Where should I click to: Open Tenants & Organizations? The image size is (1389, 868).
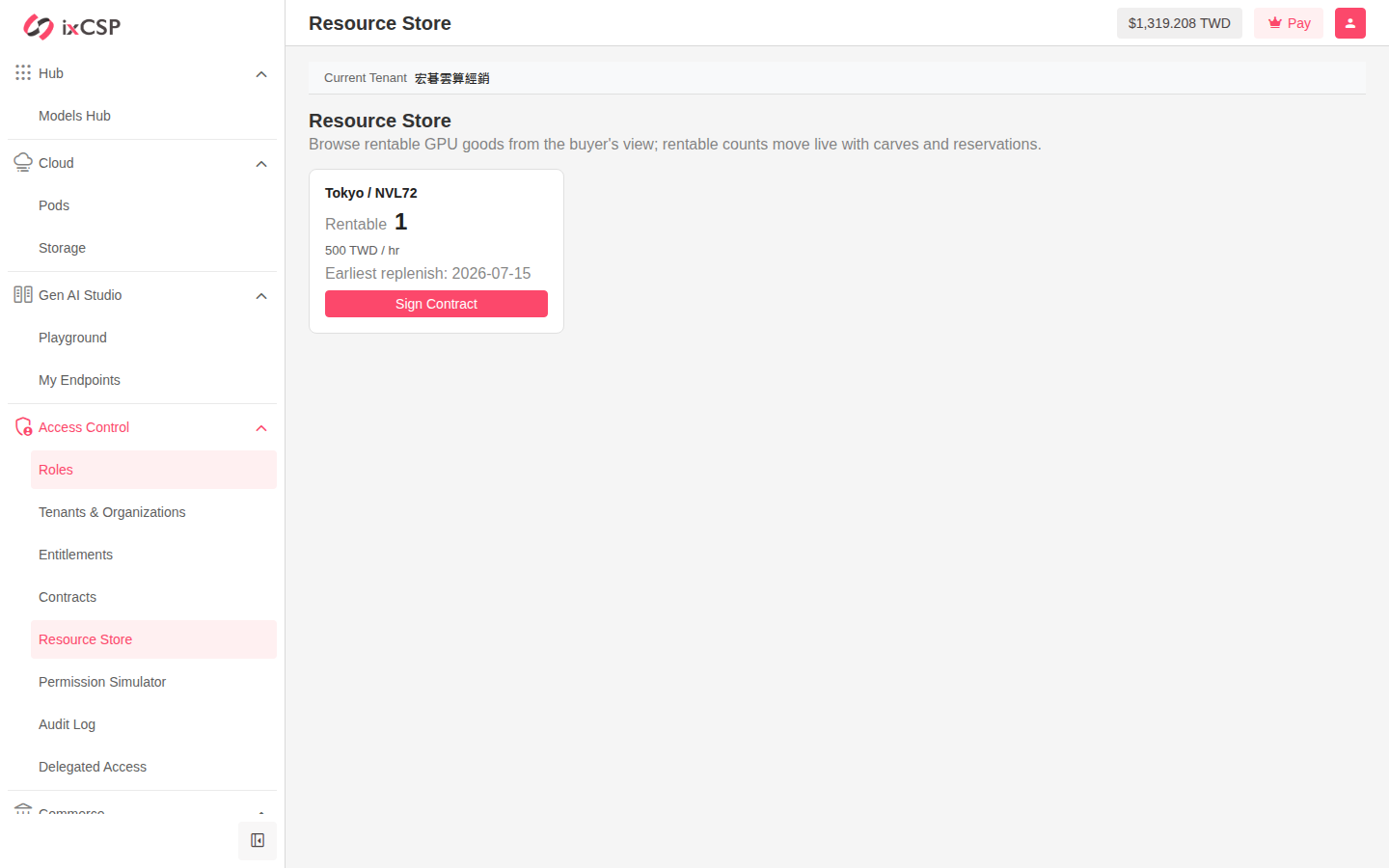[153, 512]
